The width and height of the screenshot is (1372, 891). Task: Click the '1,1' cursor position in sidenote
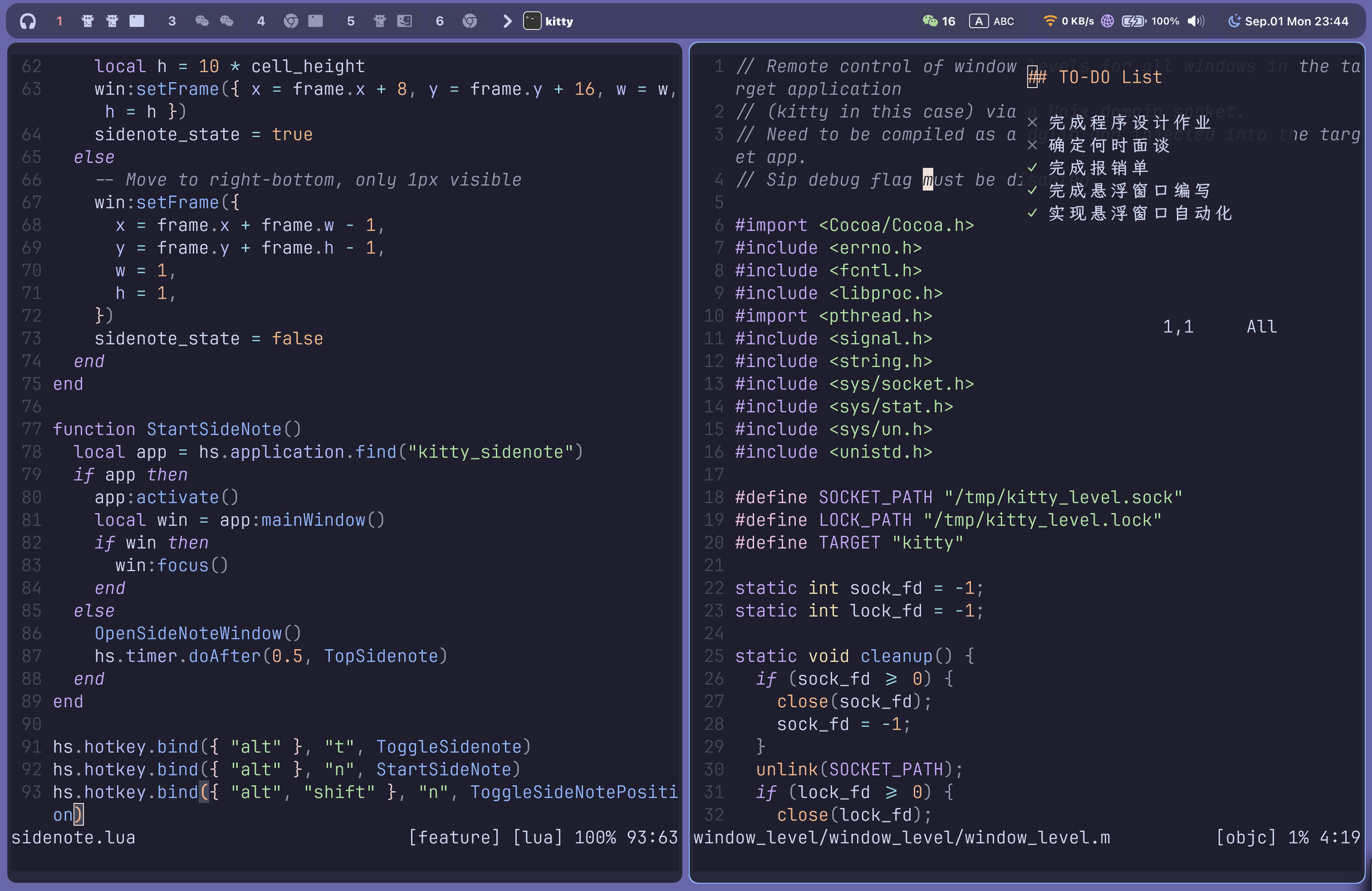pos(1178,327)
